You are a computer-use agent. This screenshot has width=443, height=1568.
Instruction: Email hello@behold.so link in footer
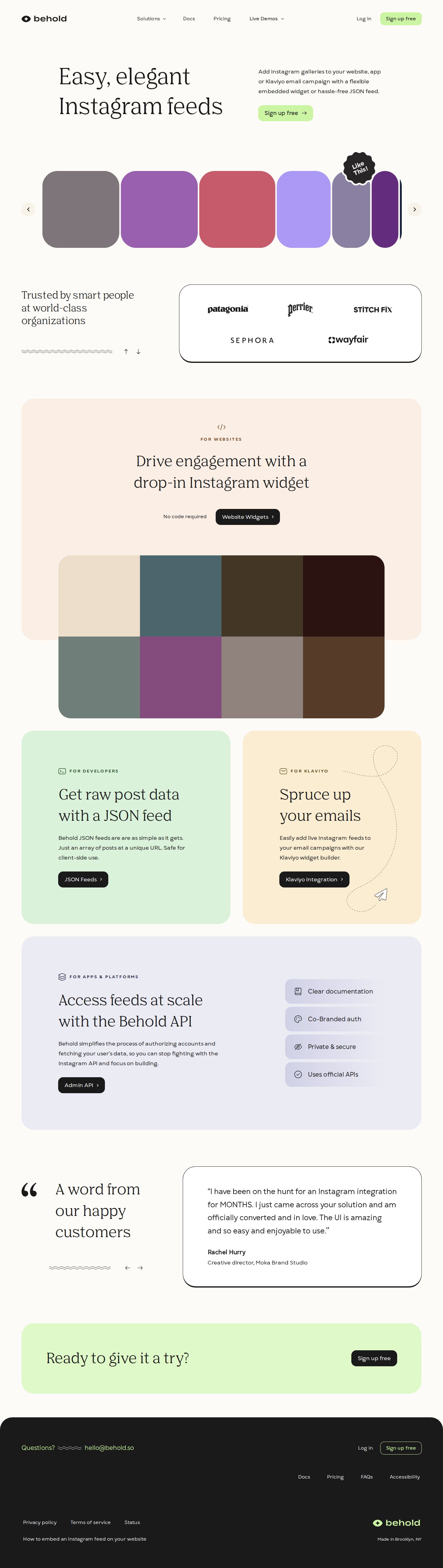point(109,1447)
